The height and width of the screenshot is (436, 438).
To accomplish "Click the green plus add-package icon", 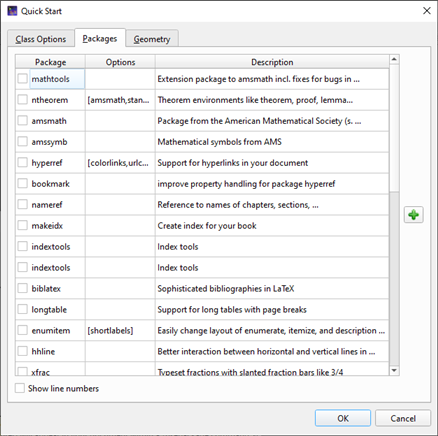I will pyautogui.click(x=414, y=215).
